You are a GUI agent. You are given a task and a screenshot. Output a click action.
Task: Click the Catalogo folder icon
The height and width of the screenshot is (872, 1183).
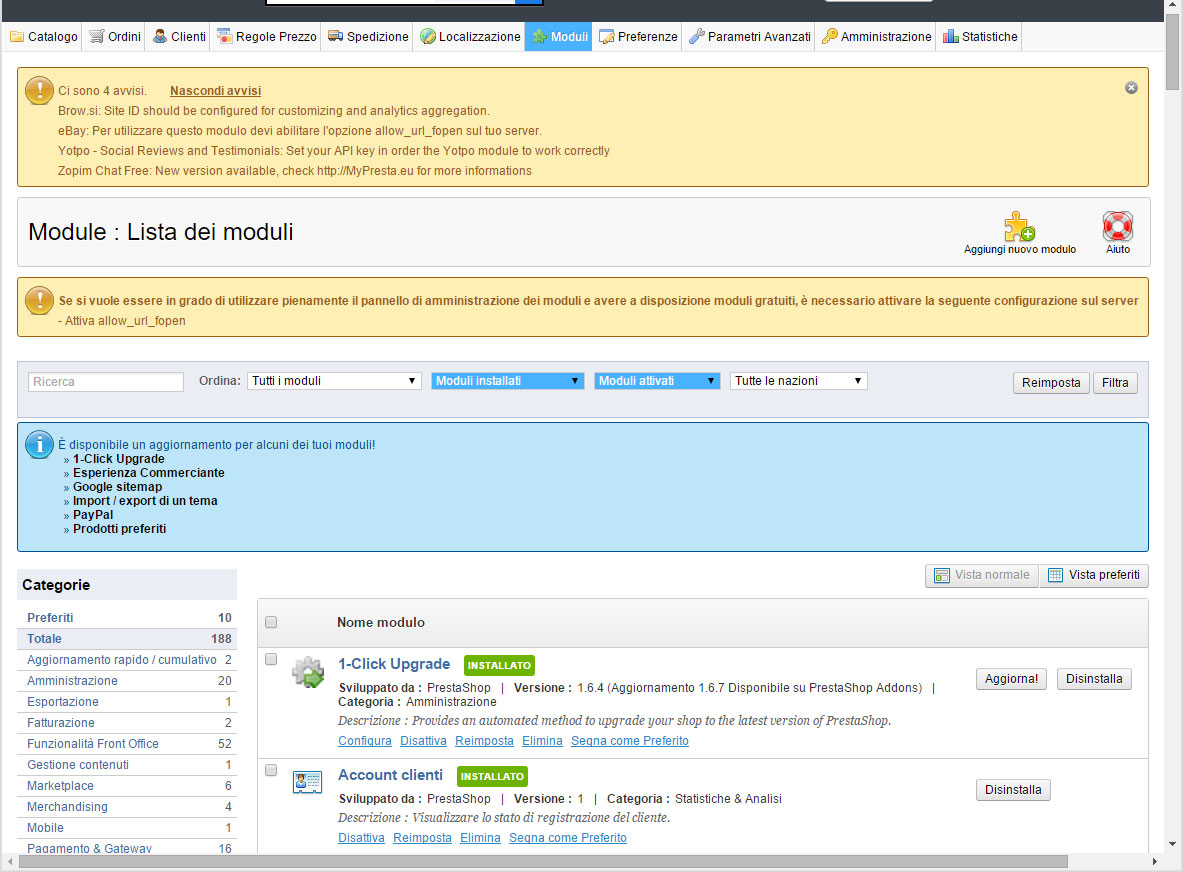(17, 37)
